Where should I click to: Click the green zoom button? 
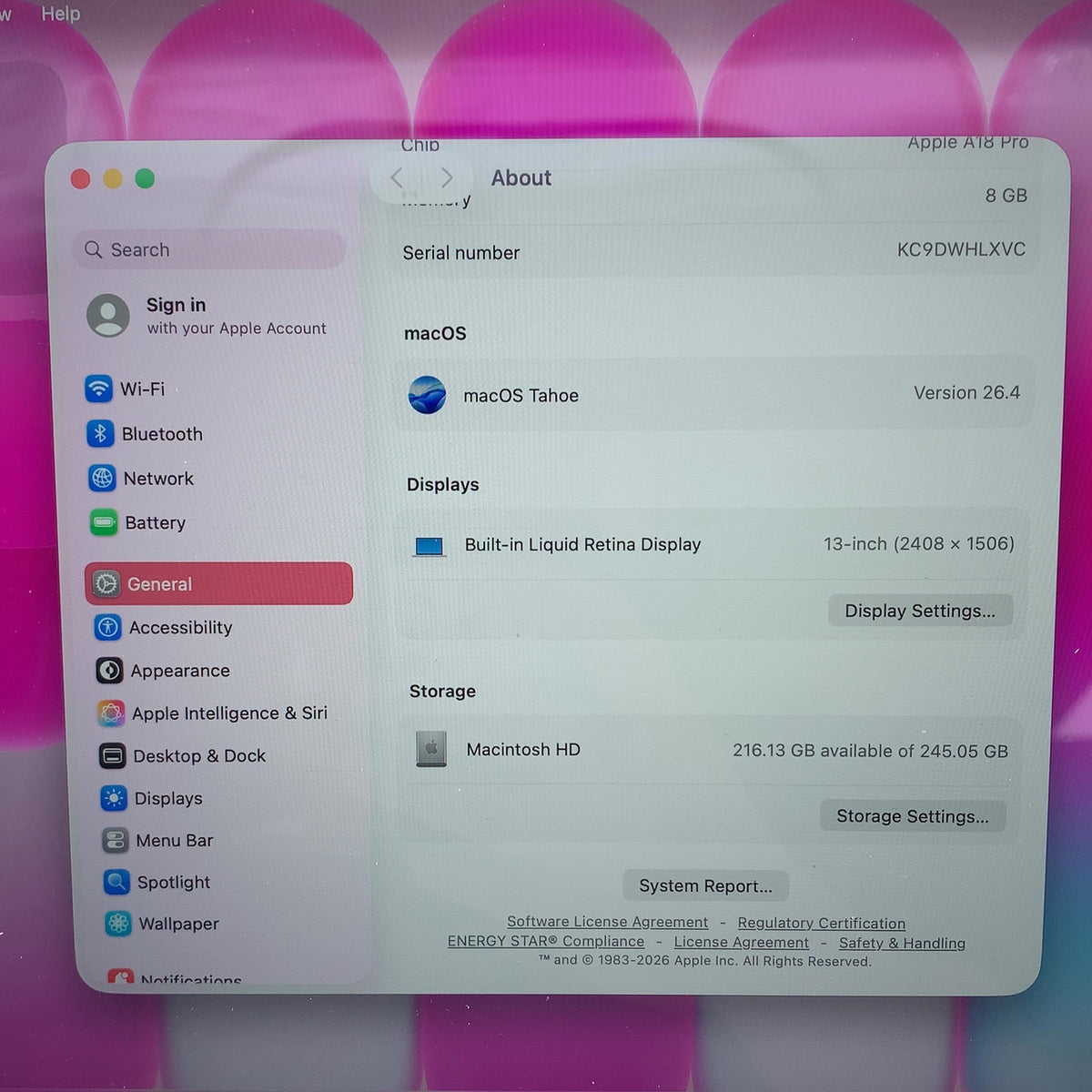(x=145, y=178)
